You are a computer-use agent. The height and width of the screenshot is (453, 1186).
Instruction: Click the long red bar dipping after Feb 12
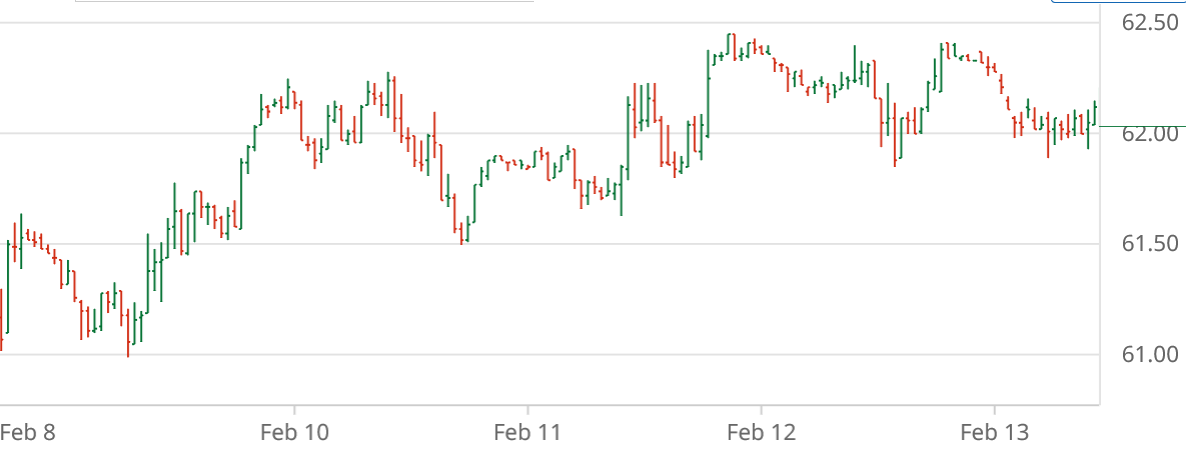point(895,135)
